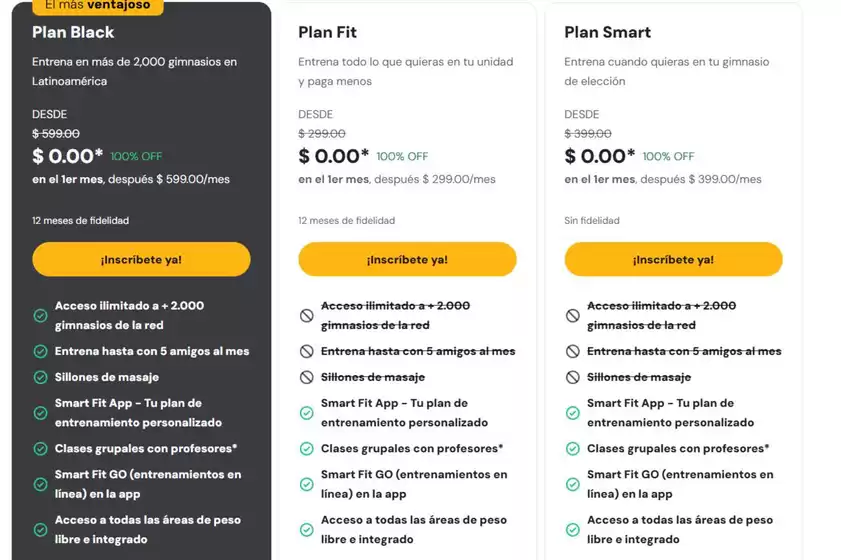This screenshot has width=841, height=560.
Task: Click green check beside Plan Smart Smart Fit GO
Action: (573, 484)
